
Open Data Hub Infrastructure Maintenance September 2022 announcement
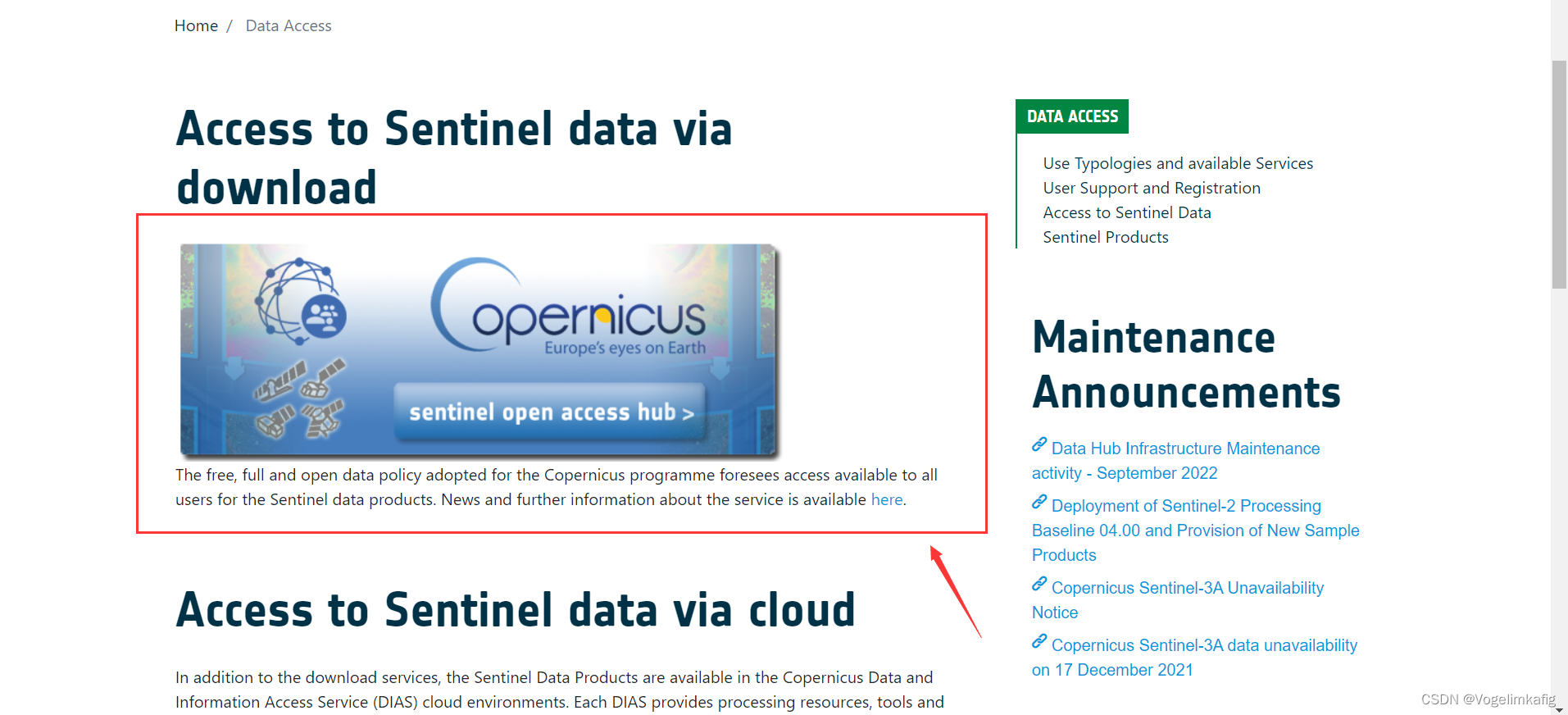1176,461
